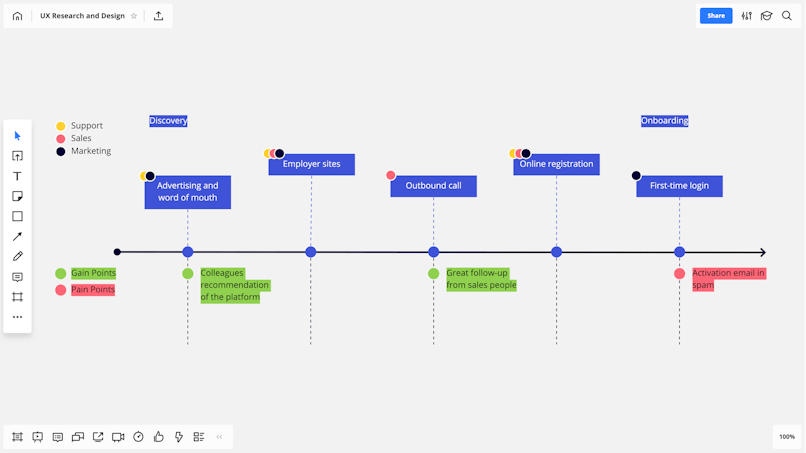Select the Outbound call box
Image resolution: width=806 pixels, height=453 pixels.
point(433,186)
